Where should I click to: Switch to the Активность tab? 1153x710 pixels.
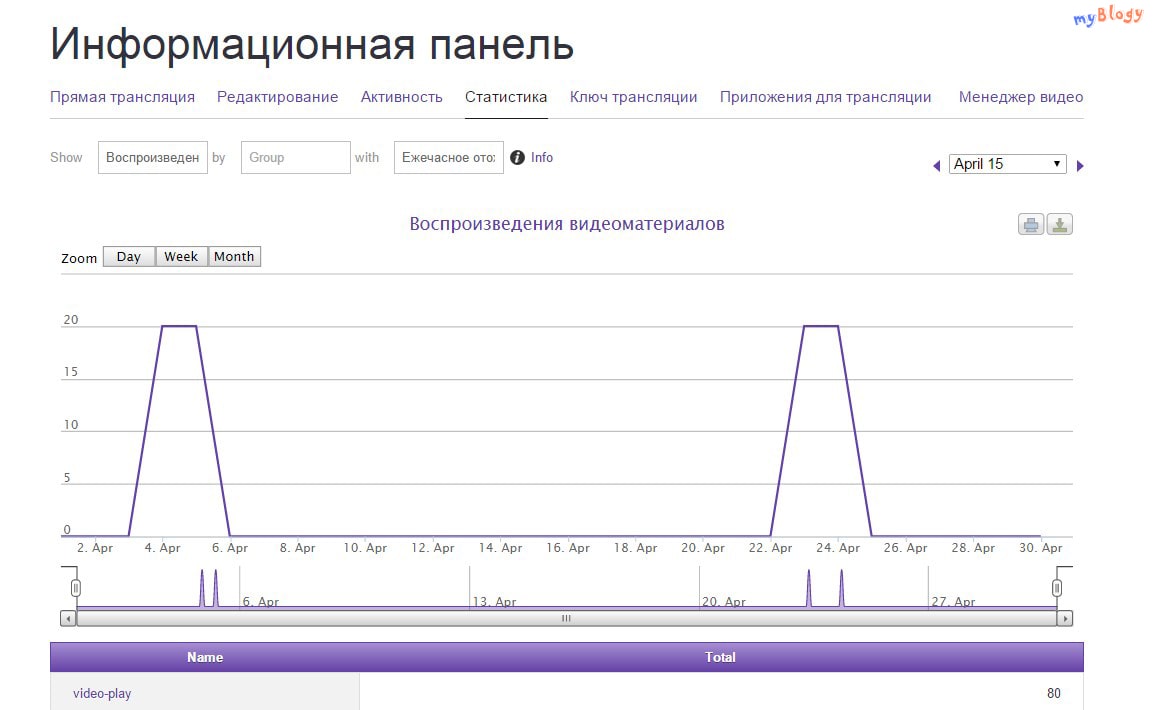[x=401, y=97]
